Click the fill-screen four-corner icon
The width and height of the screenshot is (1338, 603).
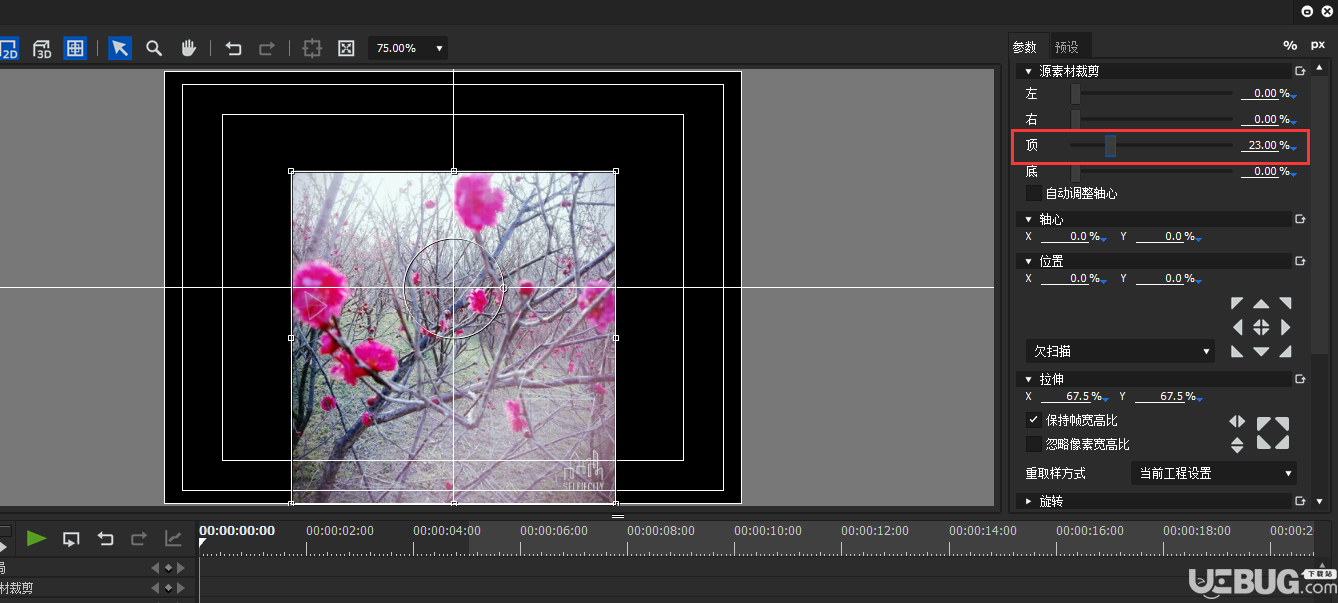pos(1273,433)
